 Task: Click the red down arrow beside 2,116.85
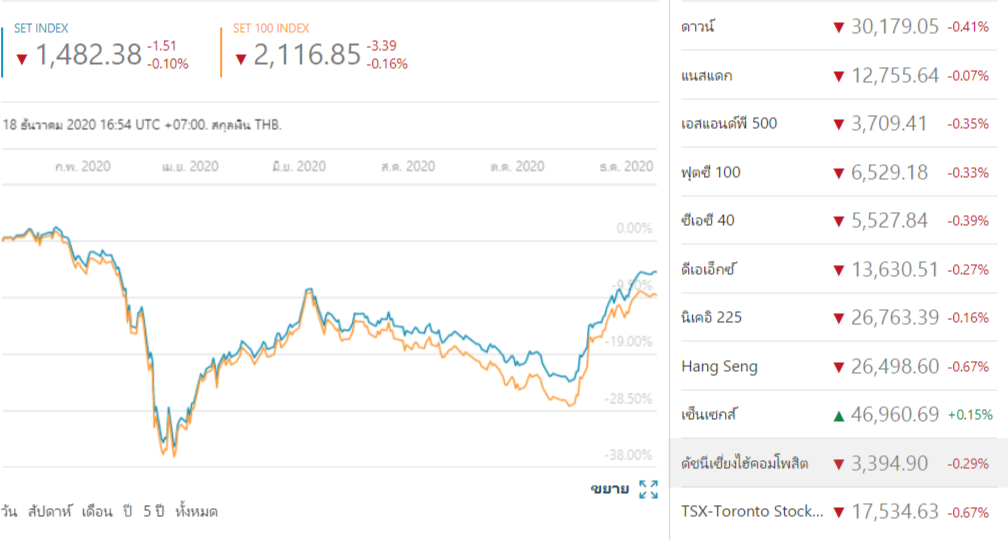(241, 58)
